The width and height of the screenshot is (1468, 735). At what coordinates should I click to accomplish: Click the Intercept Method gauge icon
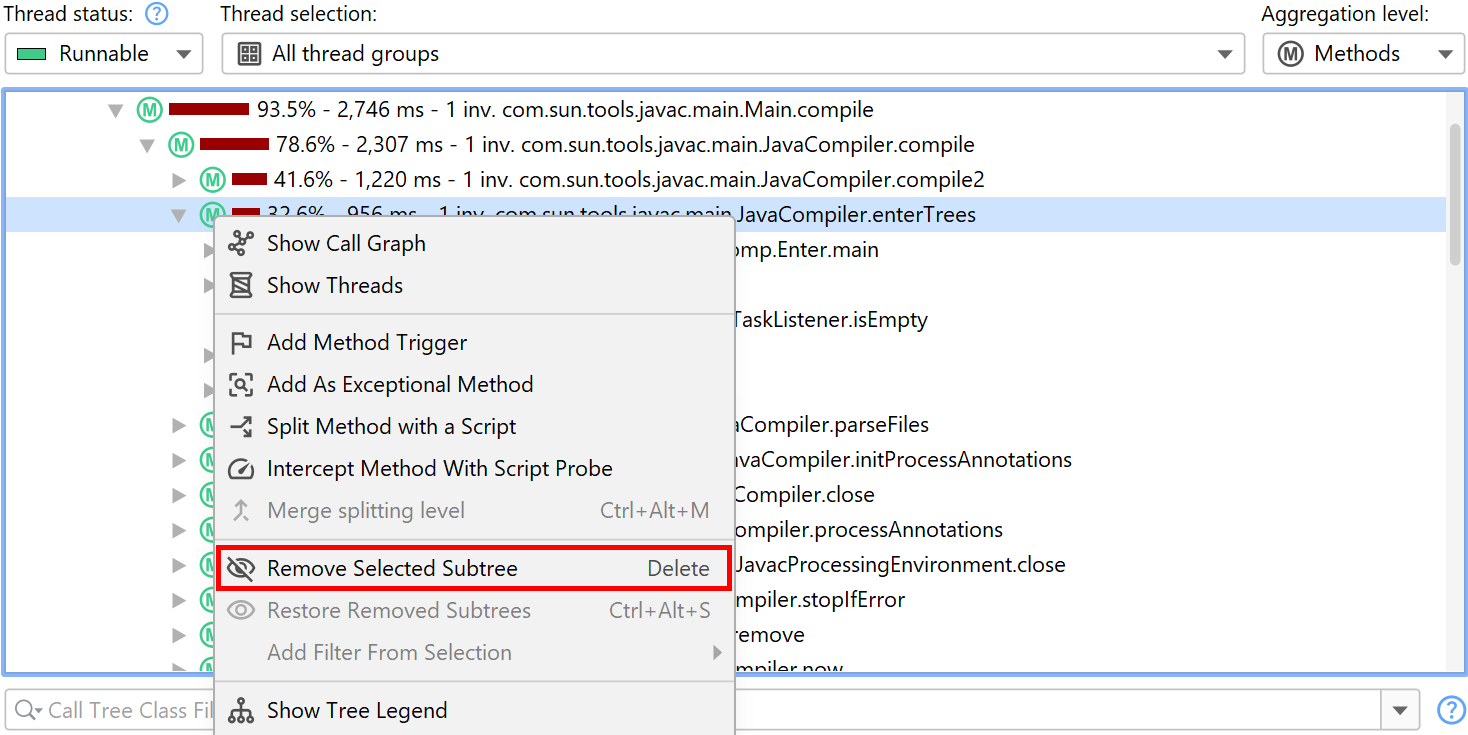[x=241, y=469]
